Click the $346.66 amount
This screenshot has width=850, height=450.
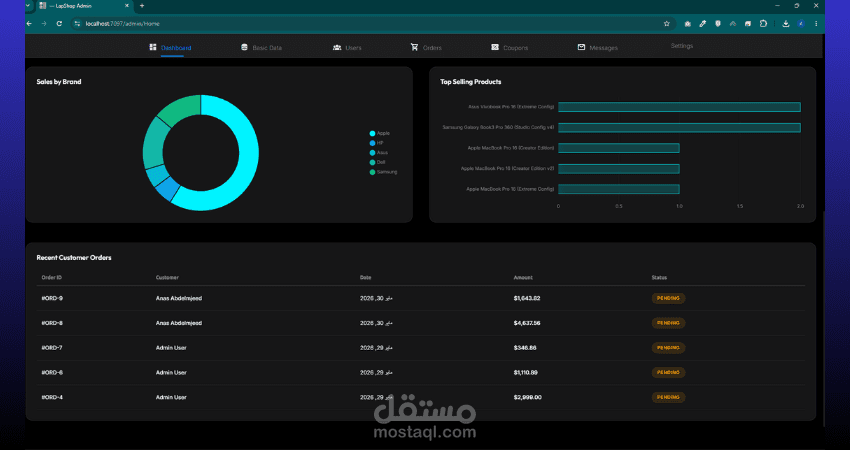click(x=525, y=348)
